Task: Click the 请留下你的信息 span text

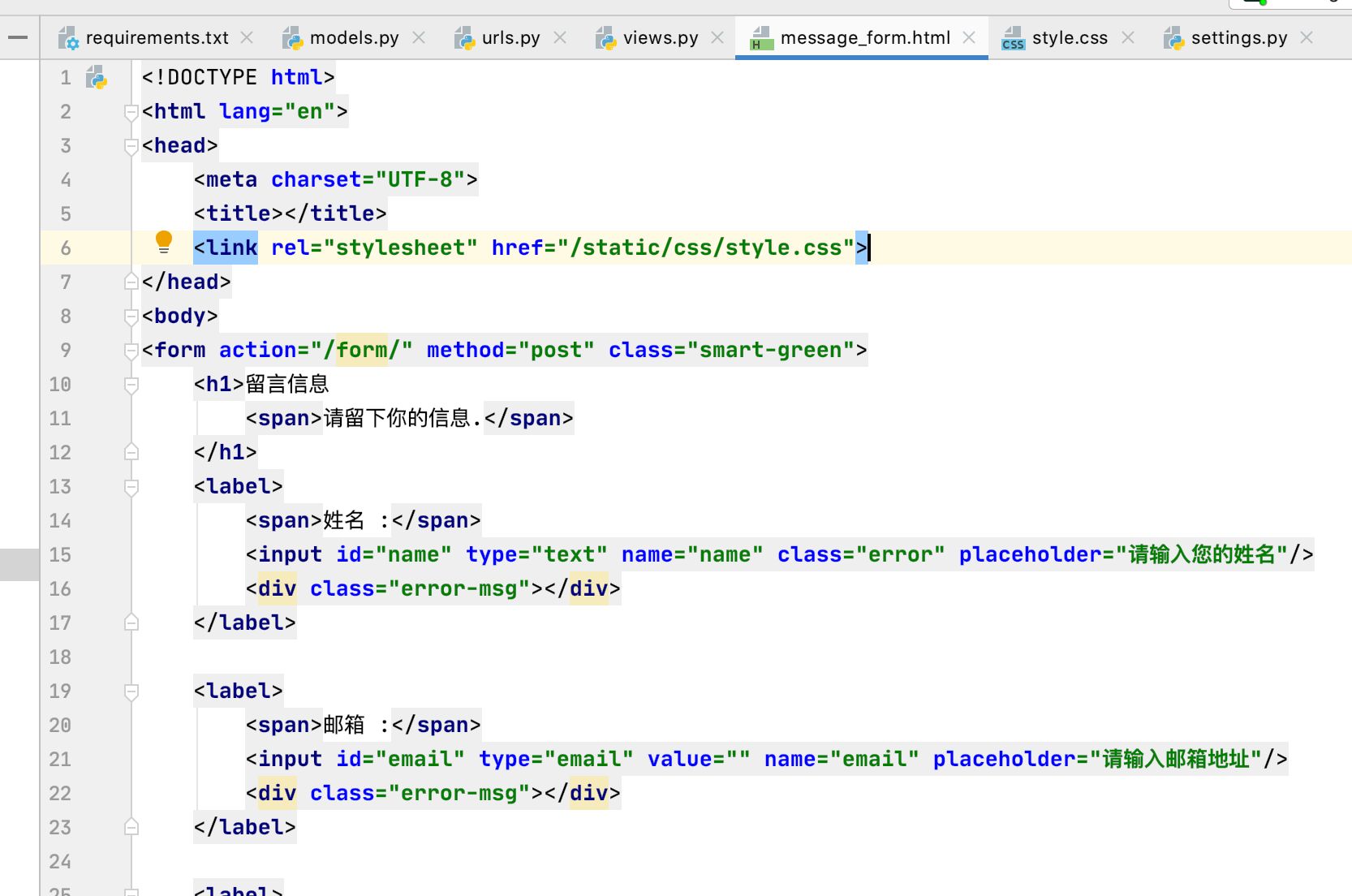Action: point(403,418)
